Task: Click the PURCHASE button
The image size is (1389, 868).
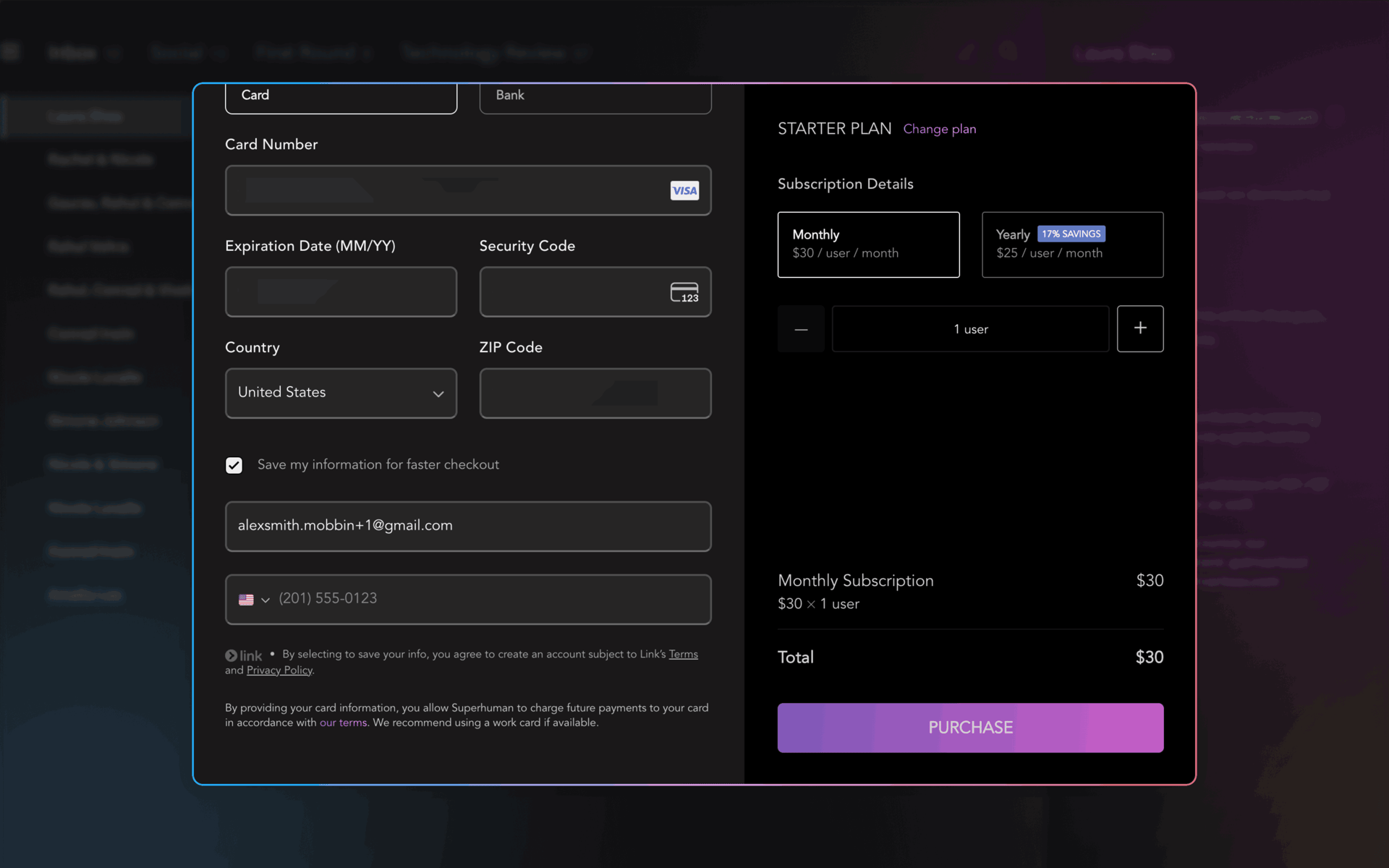Action: click(x=970, y=727)
